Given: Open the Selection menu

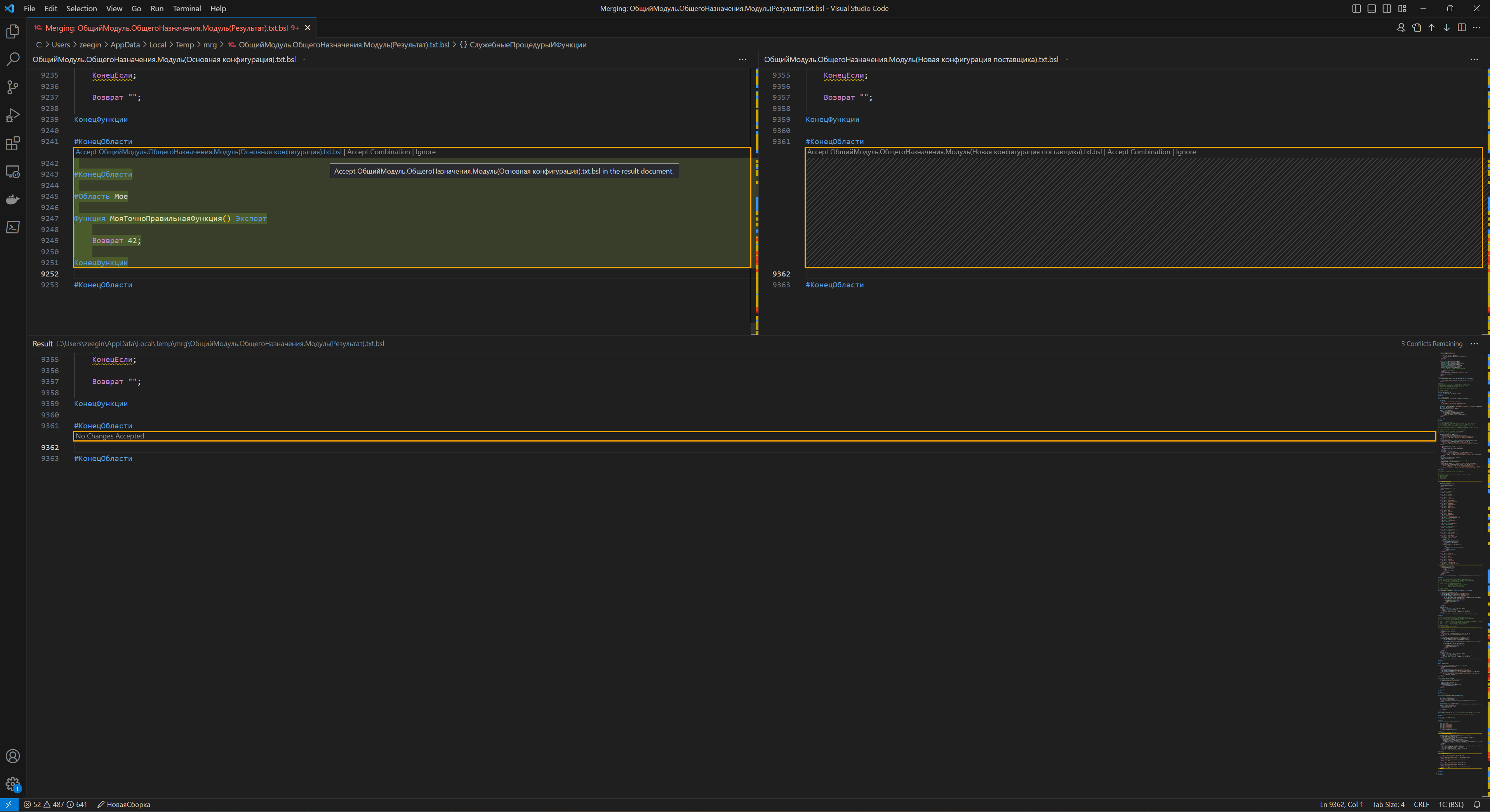Looking at the screenshot, I should point(81,9).
